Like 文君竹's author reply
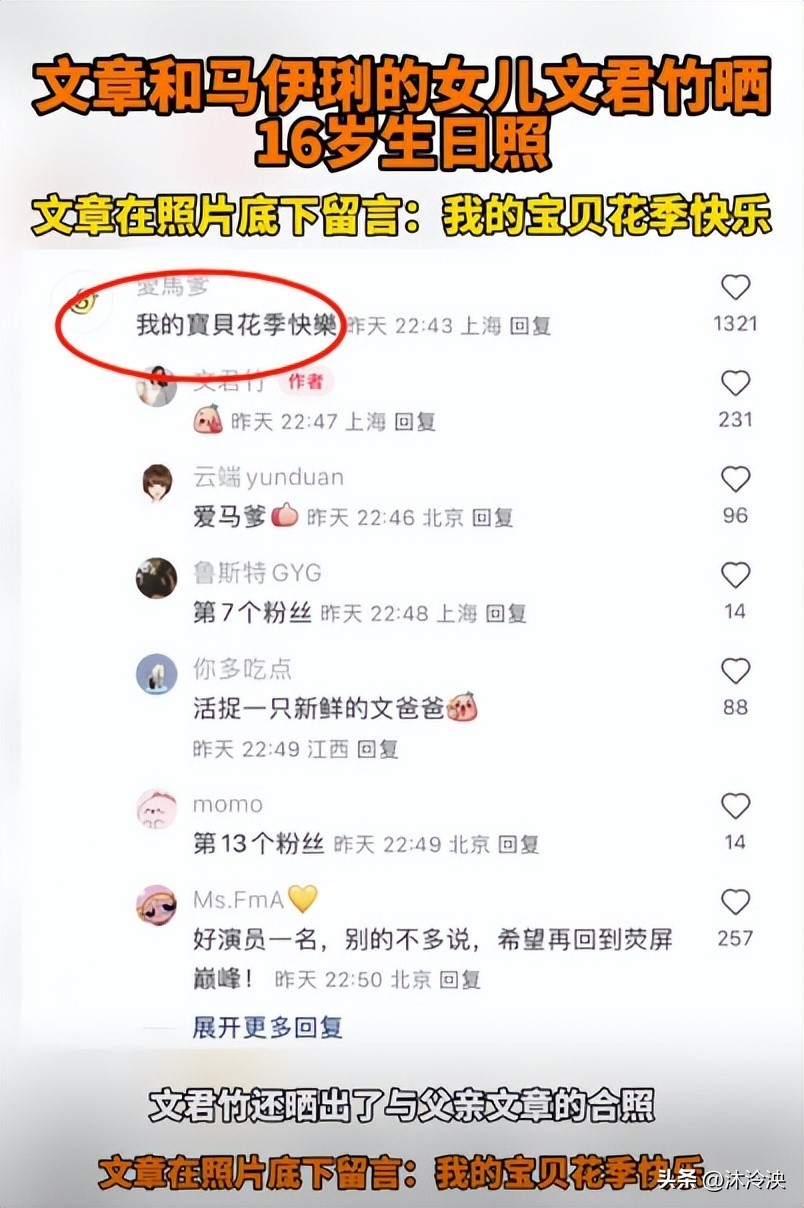Viewport: 804px width, 1208px height. [x=735, y=384]
